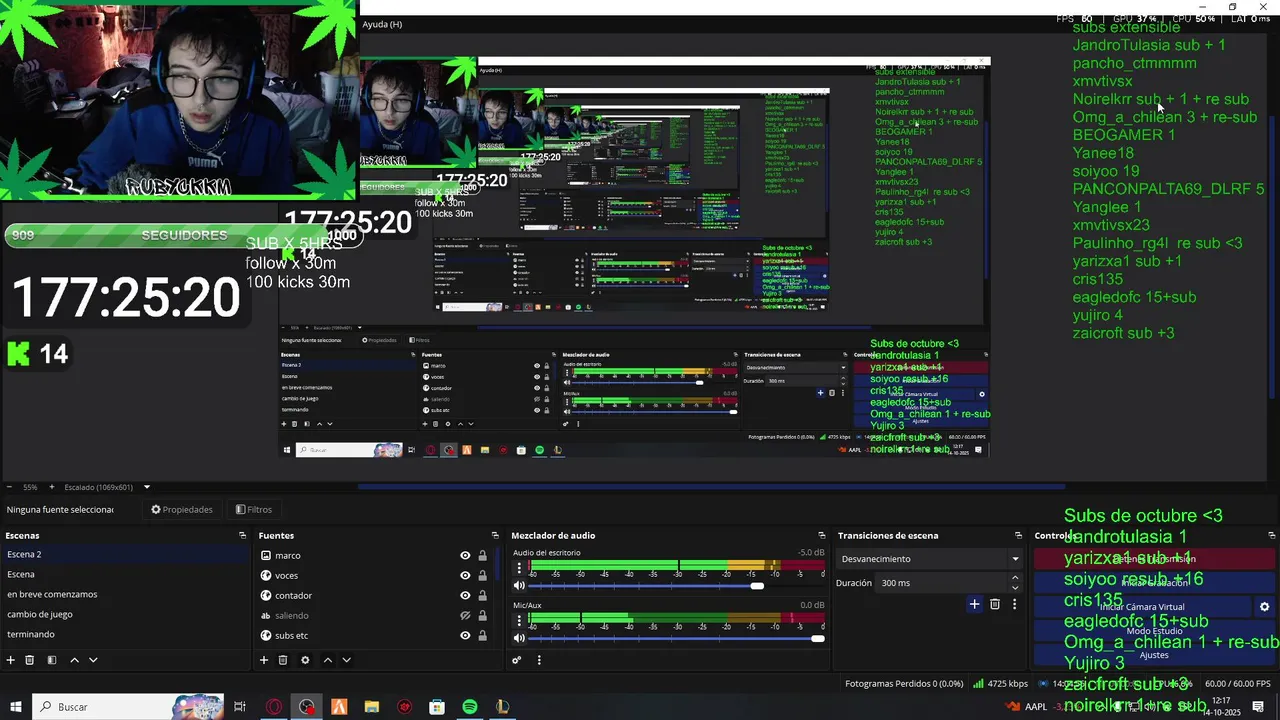Image resolution: width=1280 pixels, height=720 pixels.
Task: Move the source up in the Fuentes list
Action: coord(327,660)
